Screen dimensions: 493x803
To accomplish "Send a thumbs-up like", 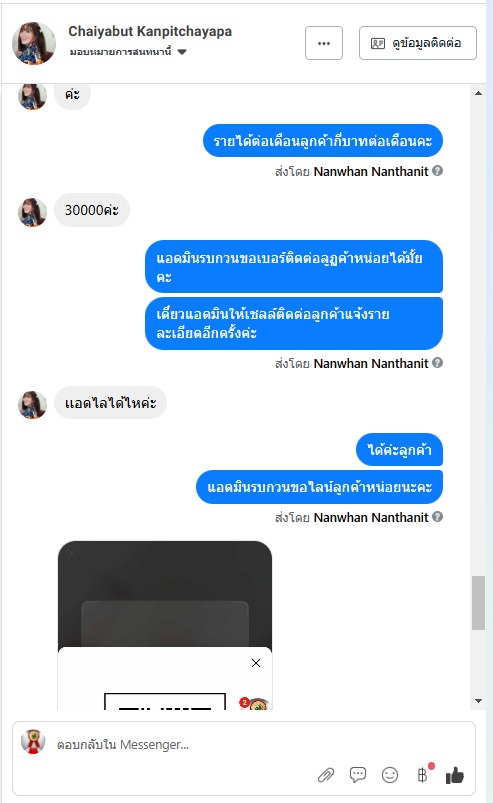I will click(x=454, y=775).
